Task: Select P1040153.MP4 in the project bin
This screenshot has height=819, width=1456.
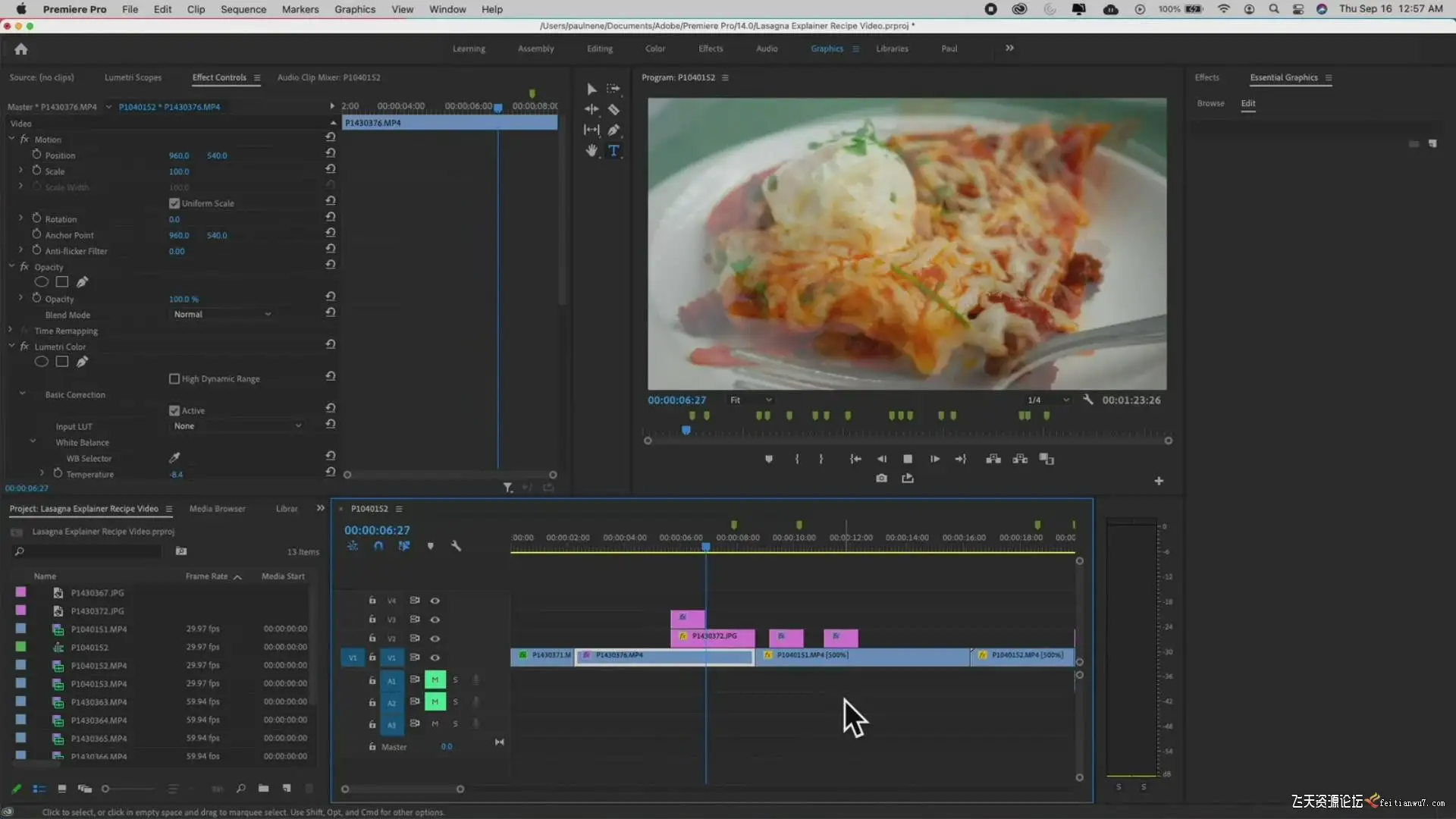Action: (x=99, y=684)
